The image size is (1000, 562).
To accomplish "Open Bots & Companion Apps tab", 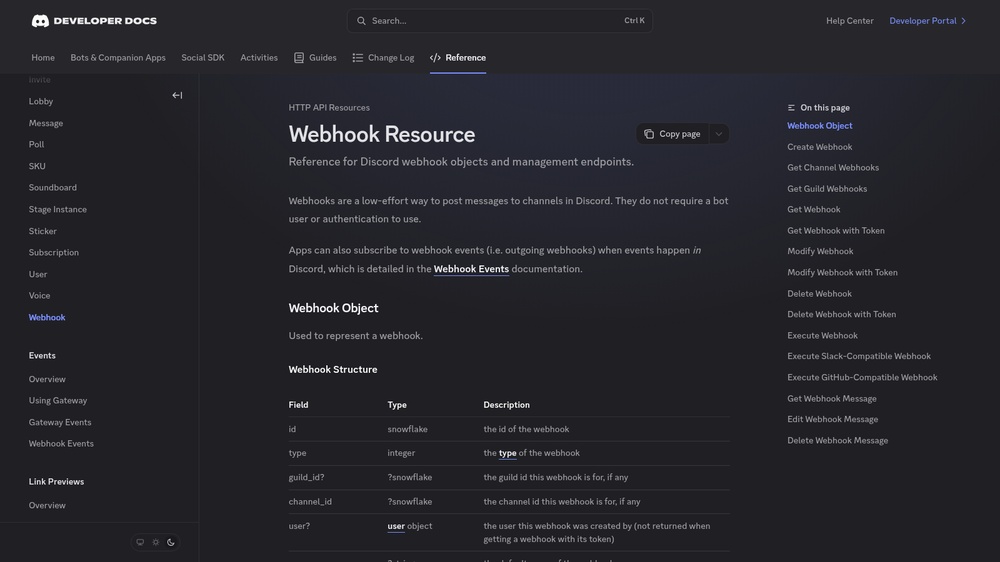I will click(x=118, y=57).
